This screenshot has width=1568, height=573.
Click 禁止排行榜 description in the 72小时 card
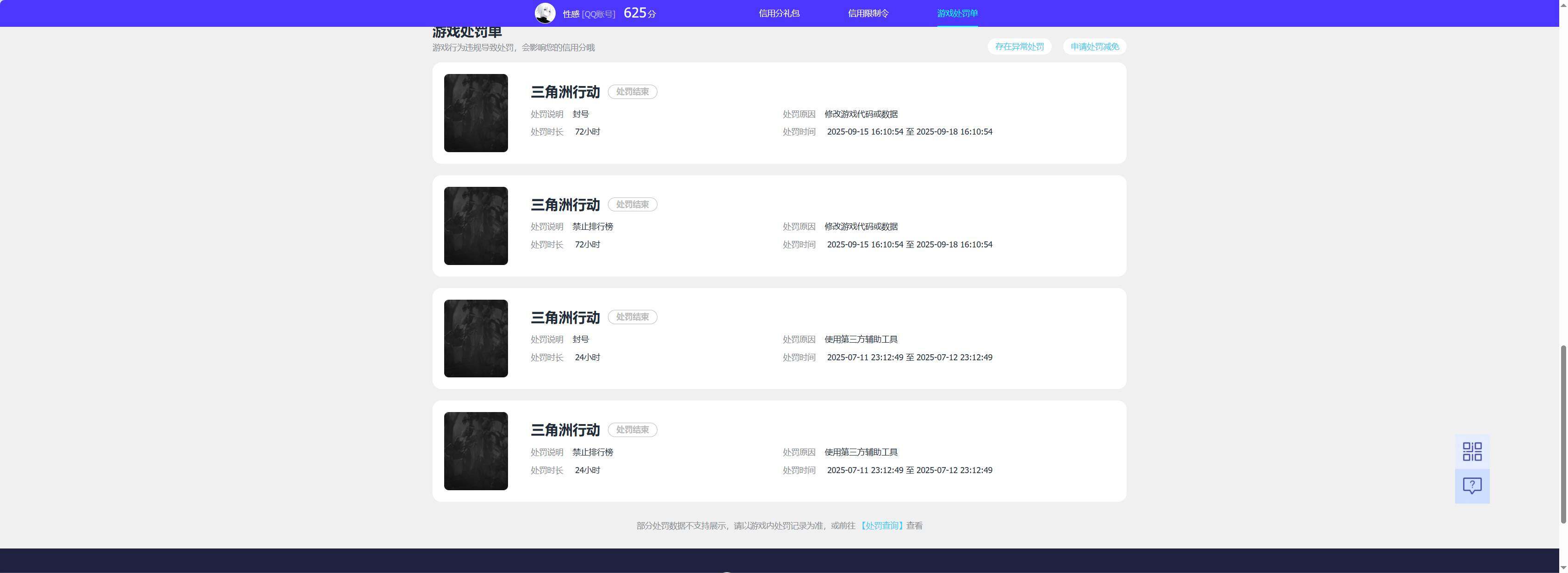[592, 226]
